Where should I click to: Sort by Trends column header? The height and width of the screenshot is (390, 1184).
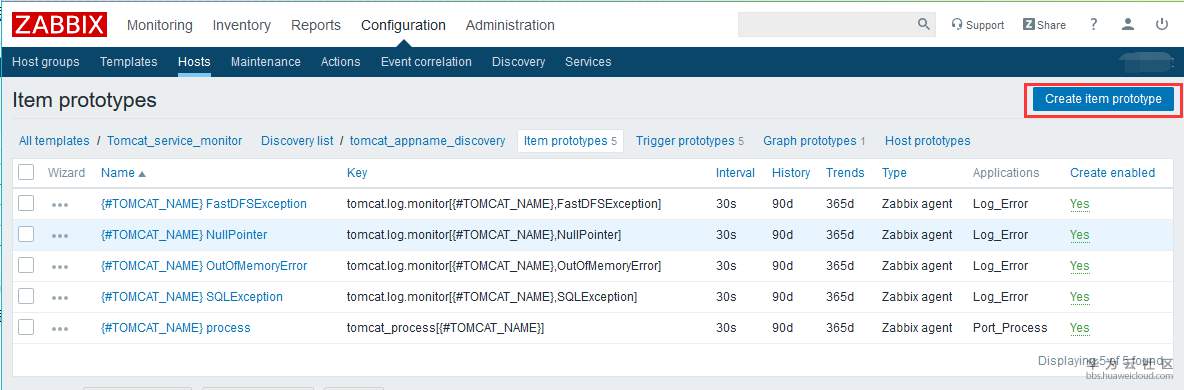(845, 173)
